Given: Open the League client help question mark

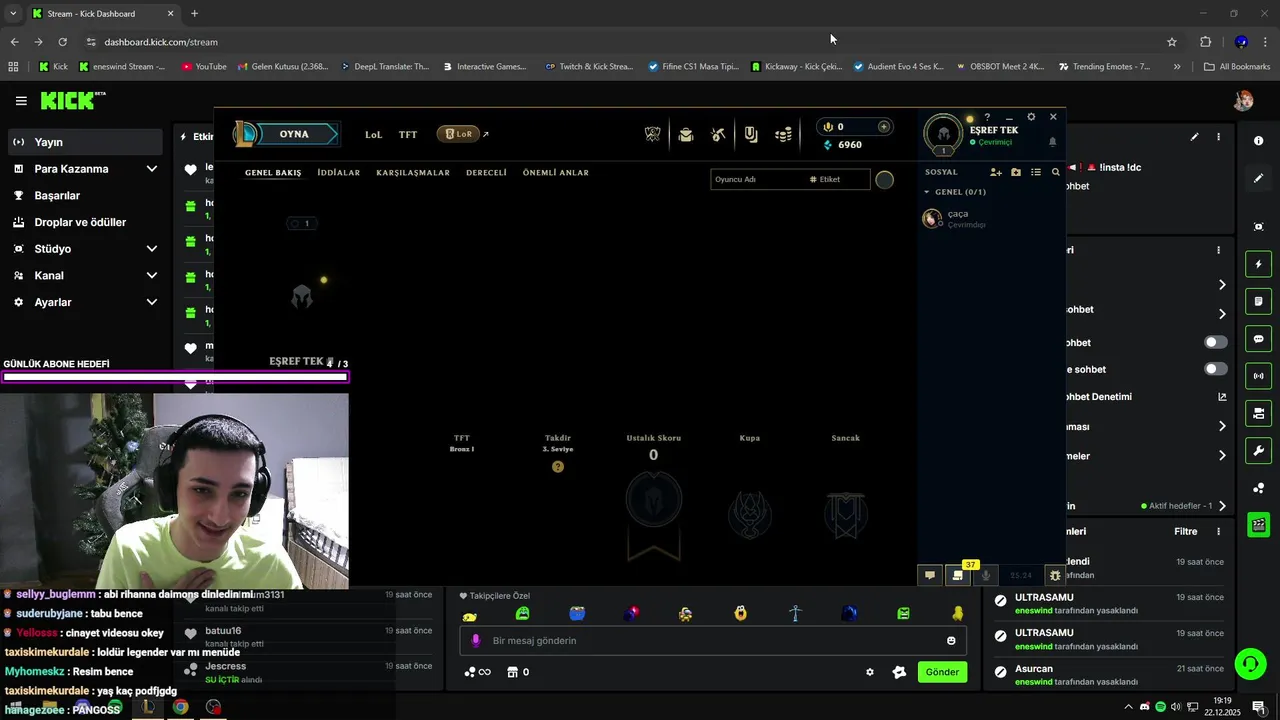Looking at the screenshot, I should pyautogui.click(x=987, y=117).
